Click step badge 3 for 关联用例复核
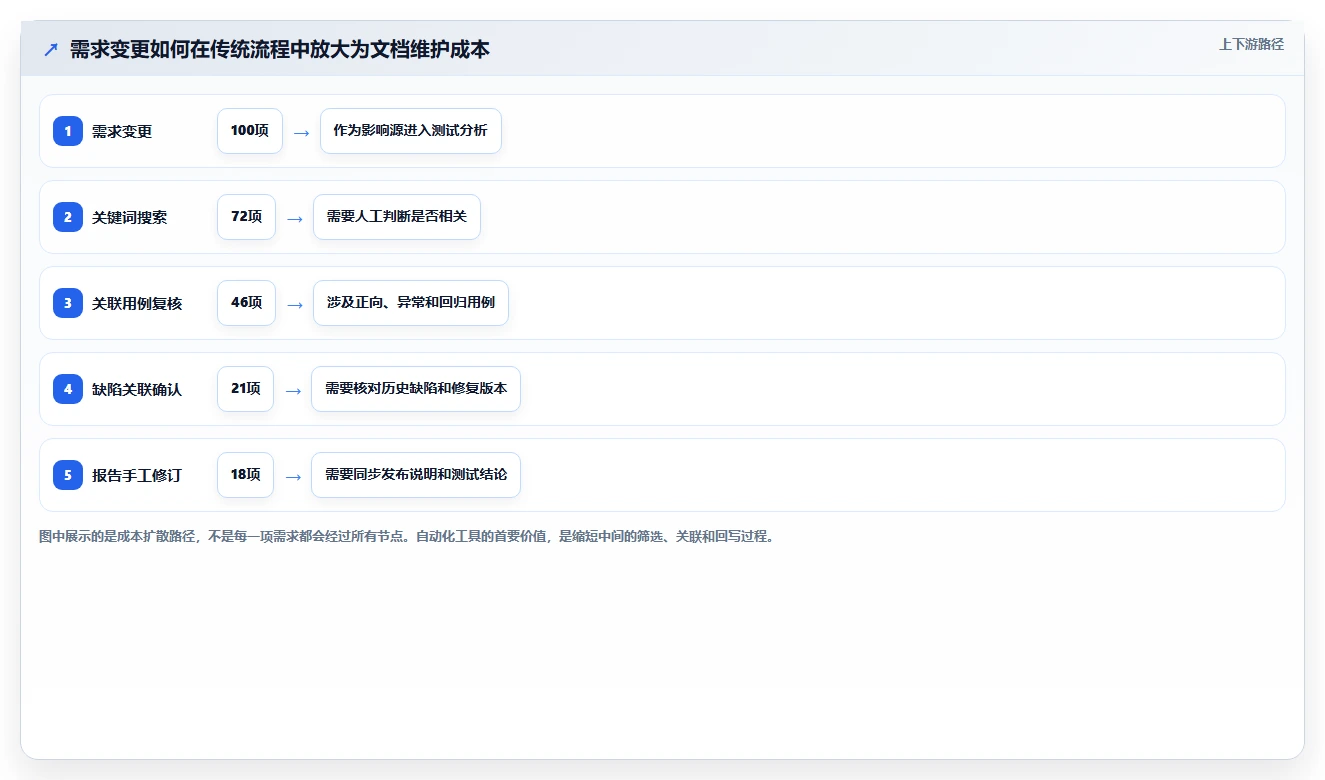Screen dimensions: 1325x780 pos(68,303)
